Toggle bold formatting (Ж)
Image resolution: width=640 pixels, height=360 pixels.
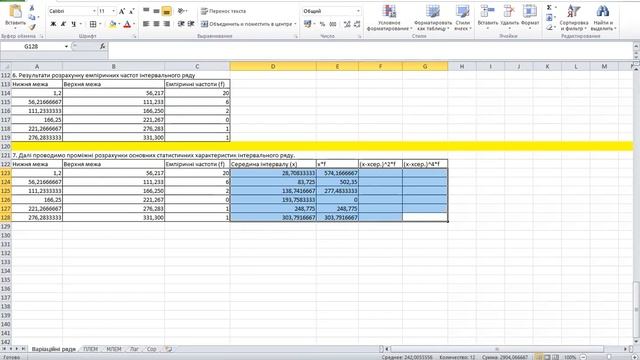tap(53, 24)
